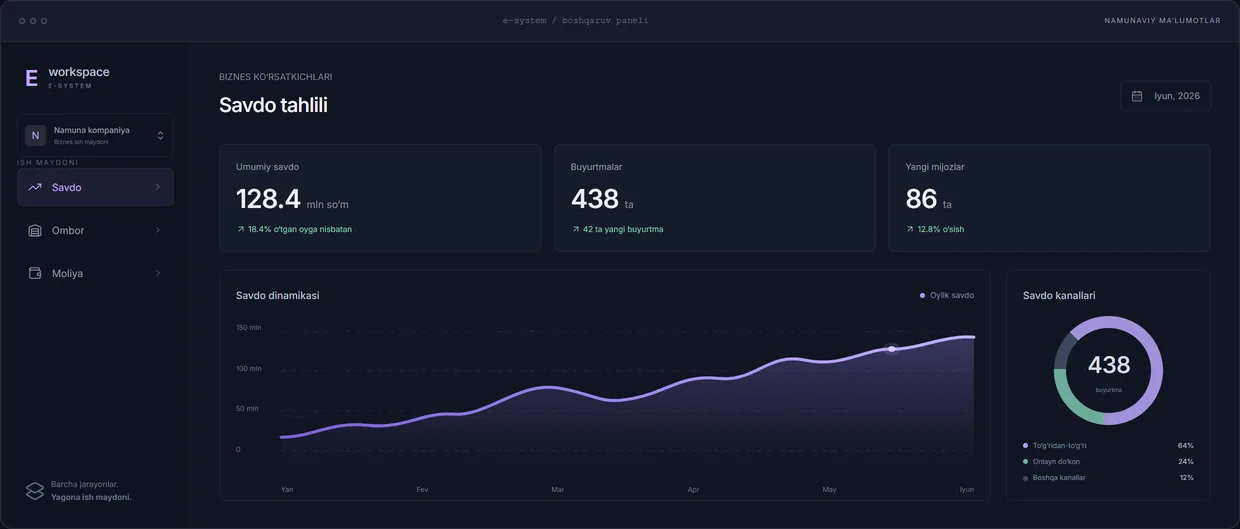The height and width of the screenshot is (529, 1240).
Task: Open the Namuna kompaniya workspace switcher
Action: (95, 135)
